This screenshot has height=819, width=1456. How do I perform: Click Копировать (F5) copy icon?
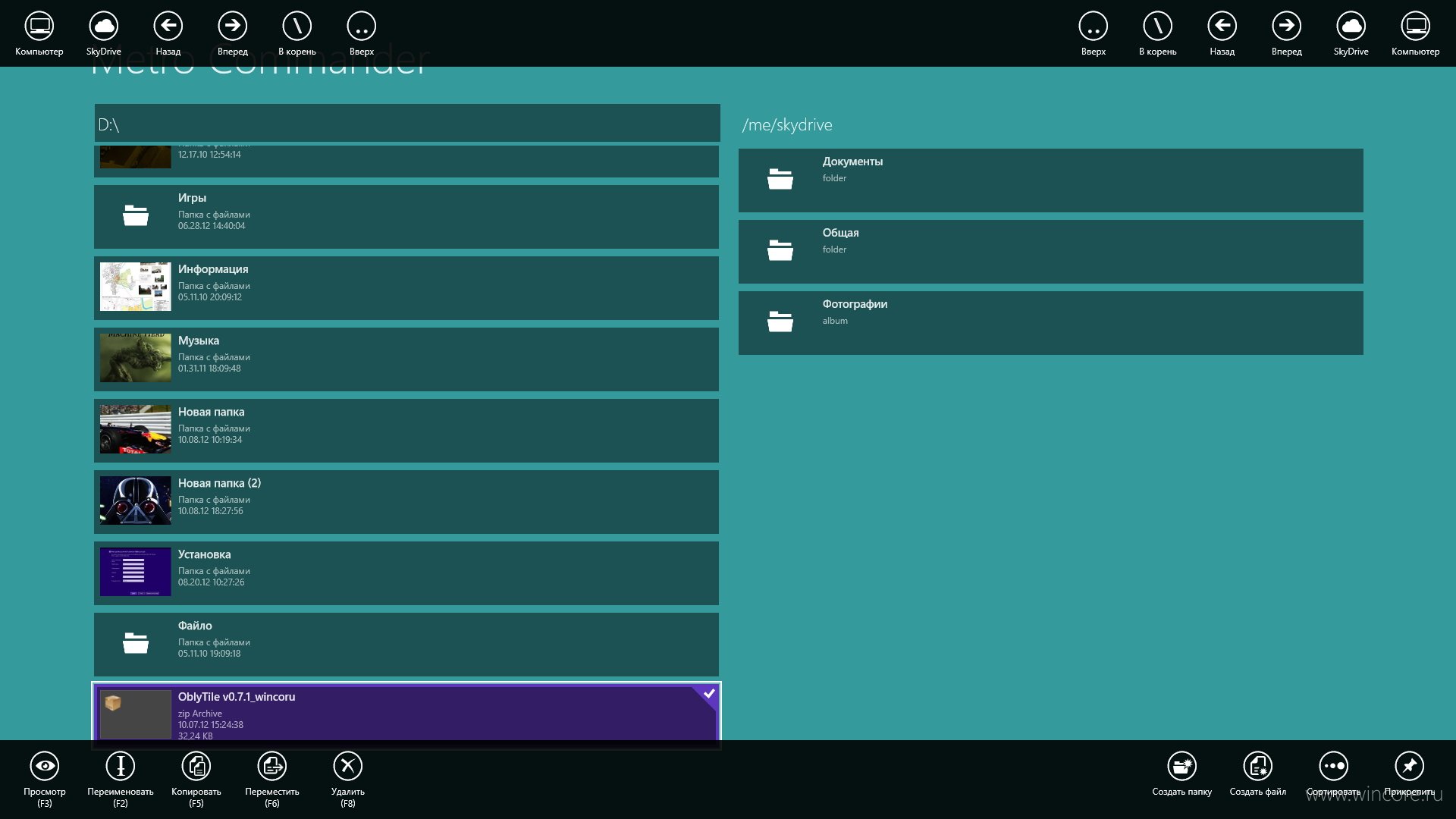click(196, 766)
